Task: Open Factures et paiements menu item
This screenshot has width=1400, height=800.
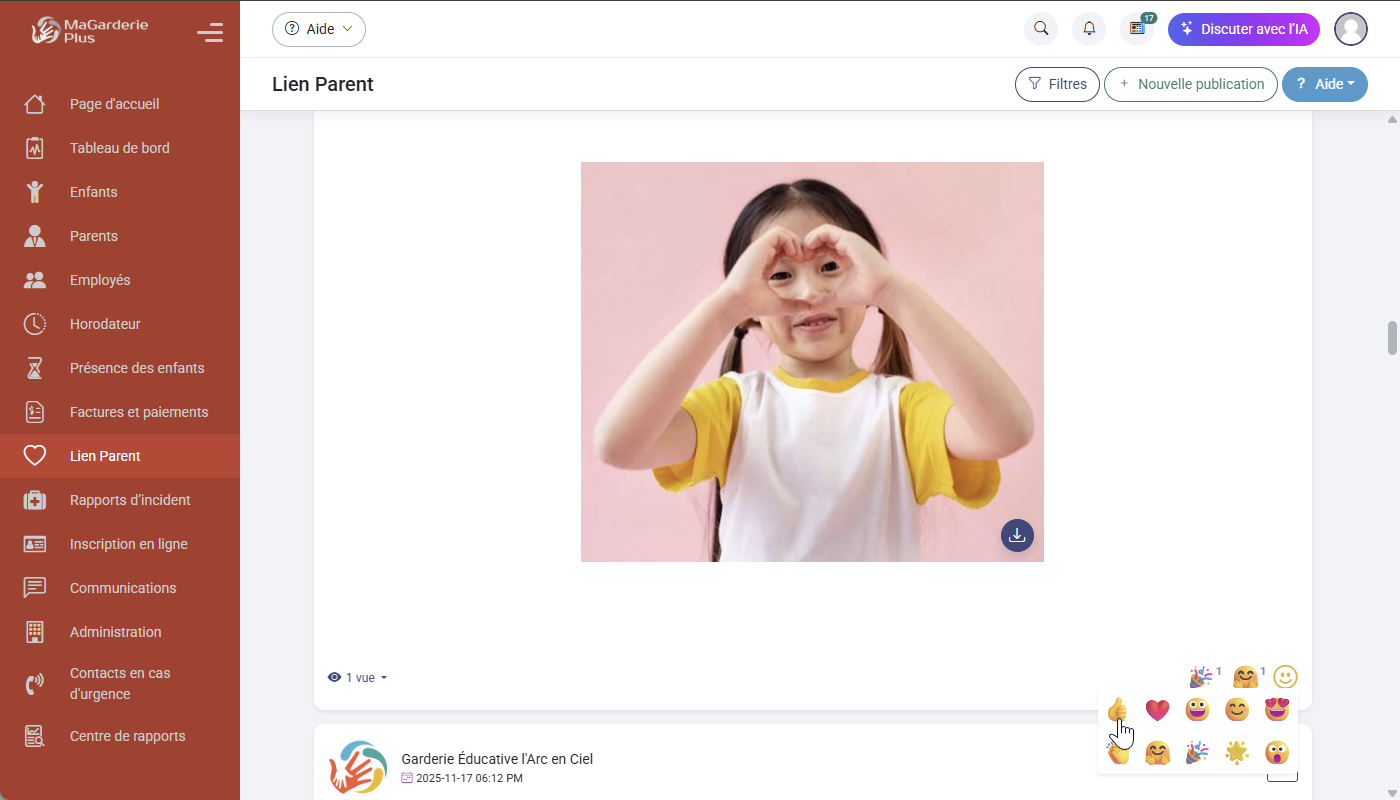Action: click(139, 412)
